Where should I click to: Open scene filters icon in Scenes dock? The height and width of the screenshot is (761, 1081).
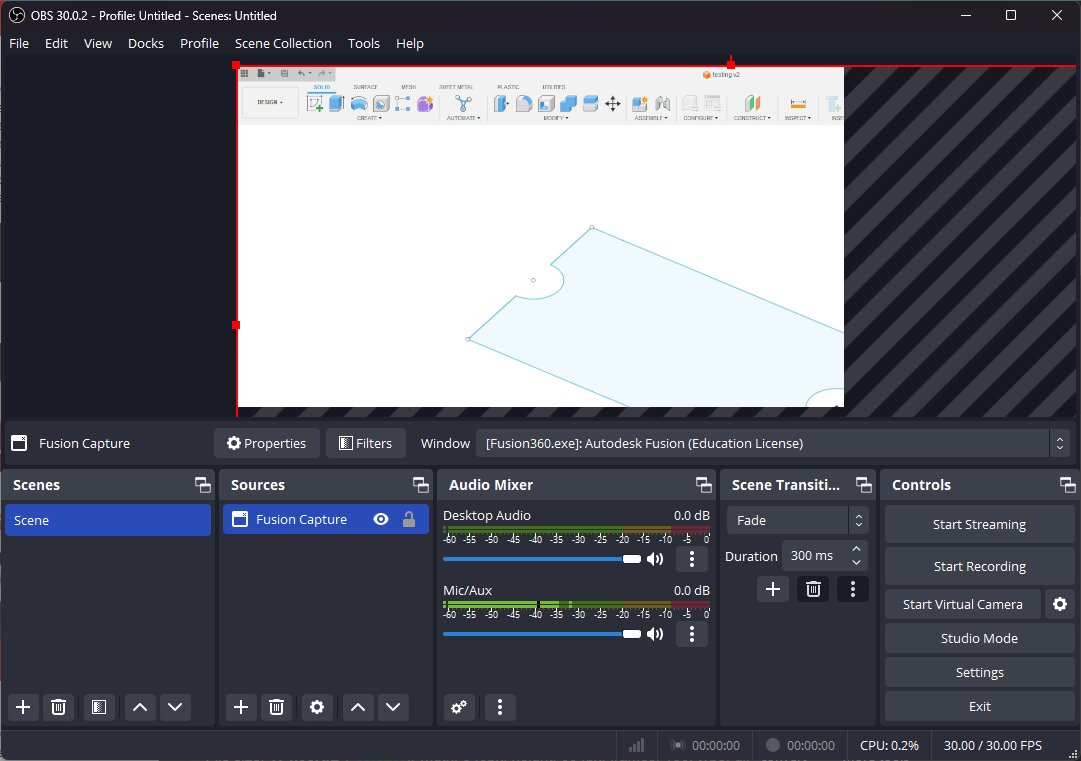click(99, 707)
